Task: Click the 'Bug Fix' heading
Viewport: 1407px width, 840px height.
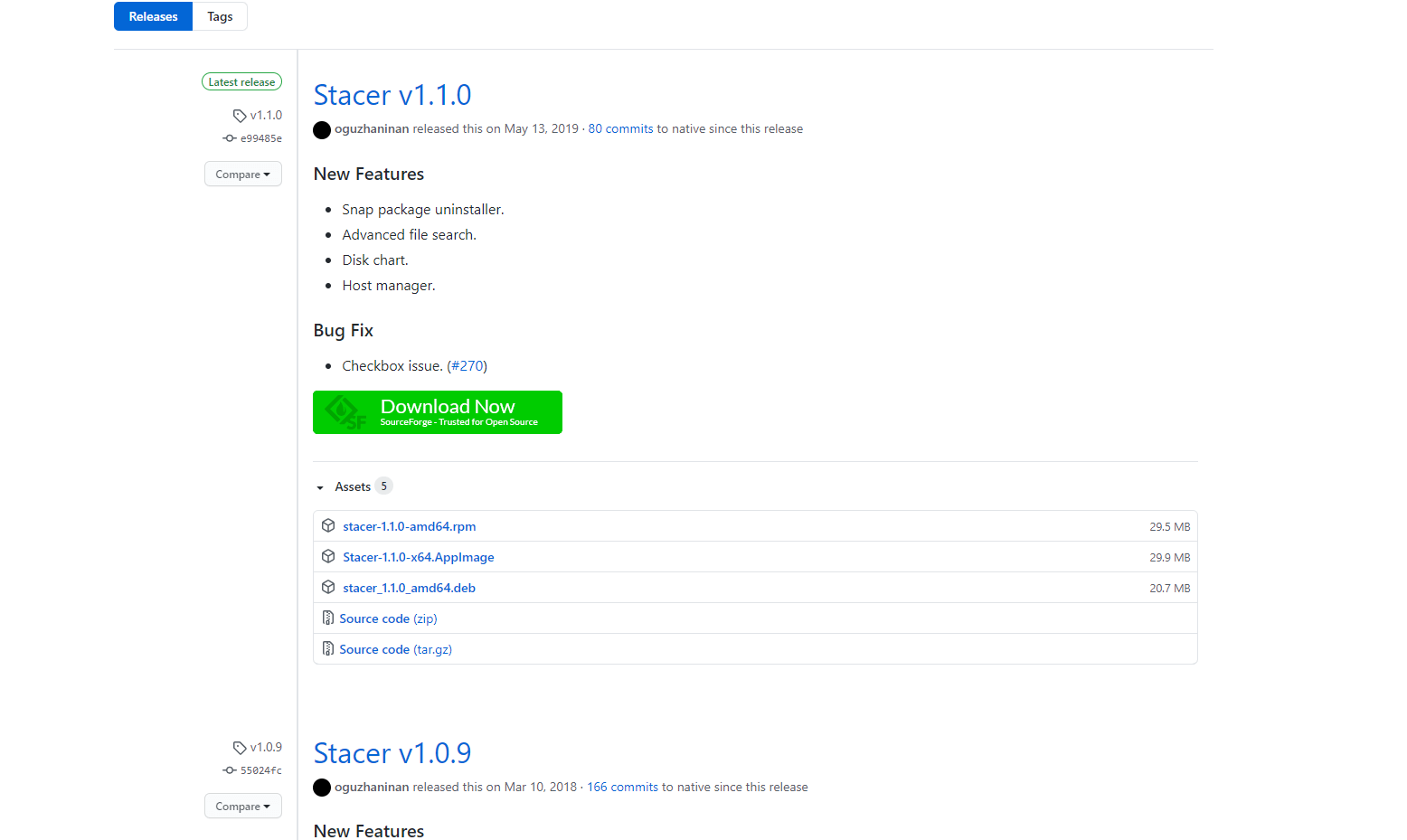Action: (344, 331)
